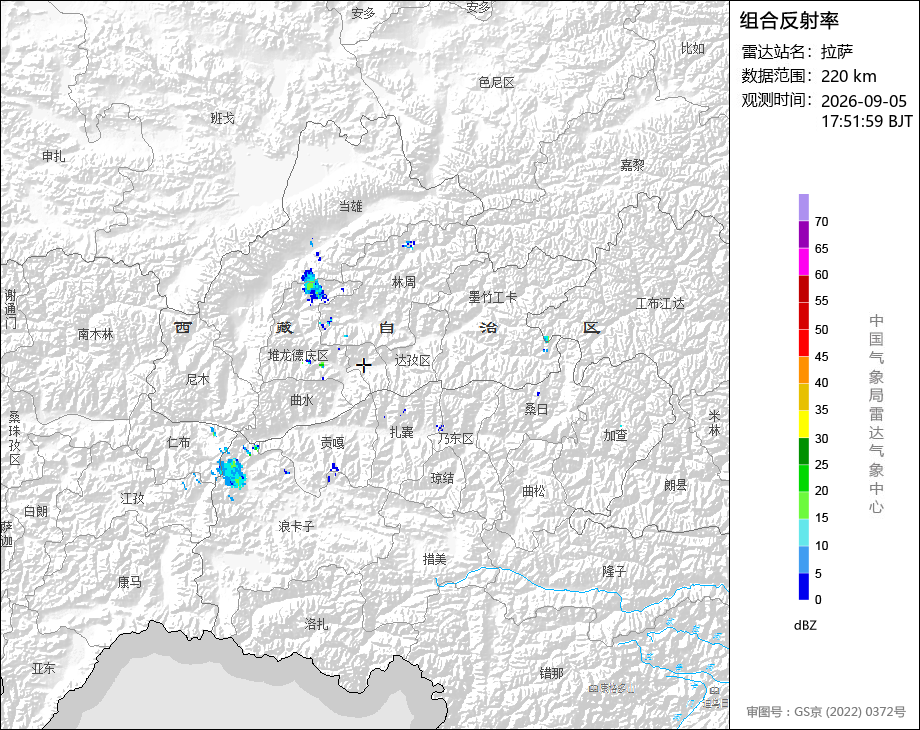The image size is (920, 730).
Task: Click the 桑珠孜区 place label
Action: tap(15, 438)
